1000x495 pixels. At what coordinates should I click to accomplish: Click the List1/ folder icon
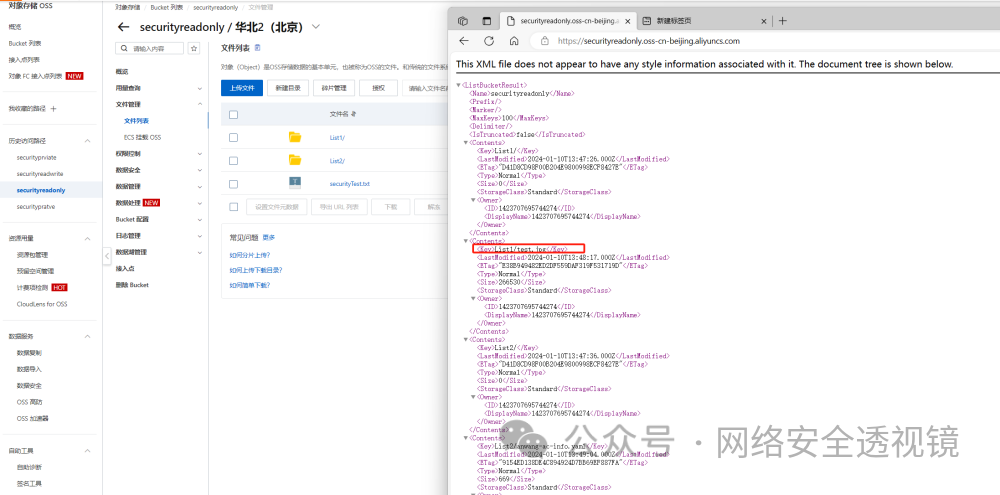[x=295, y=137]
